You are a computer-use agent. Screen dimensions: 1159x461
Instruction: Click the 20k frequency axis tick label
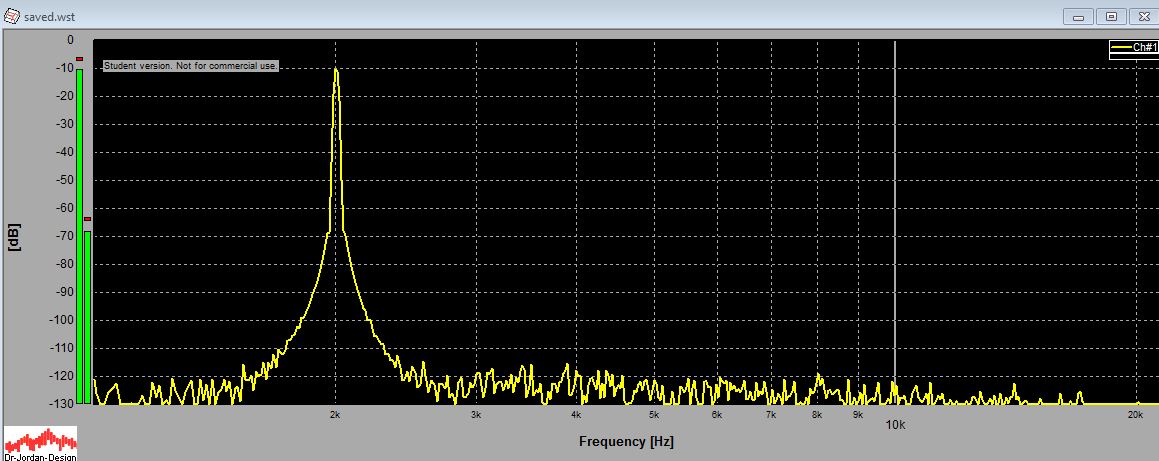pyautogui.click(x=1136, y=415)
